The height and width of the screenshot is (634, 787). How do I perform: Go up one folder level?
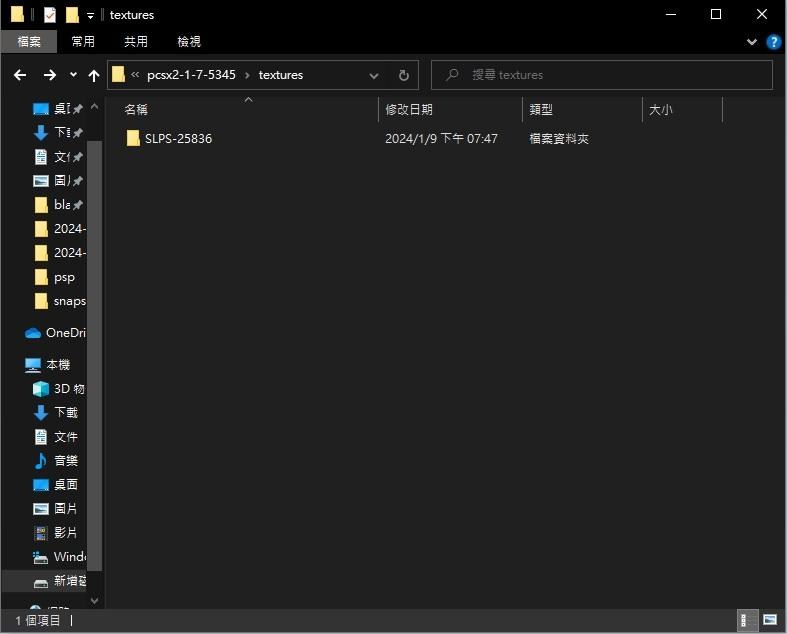click(x=94, y=75)
